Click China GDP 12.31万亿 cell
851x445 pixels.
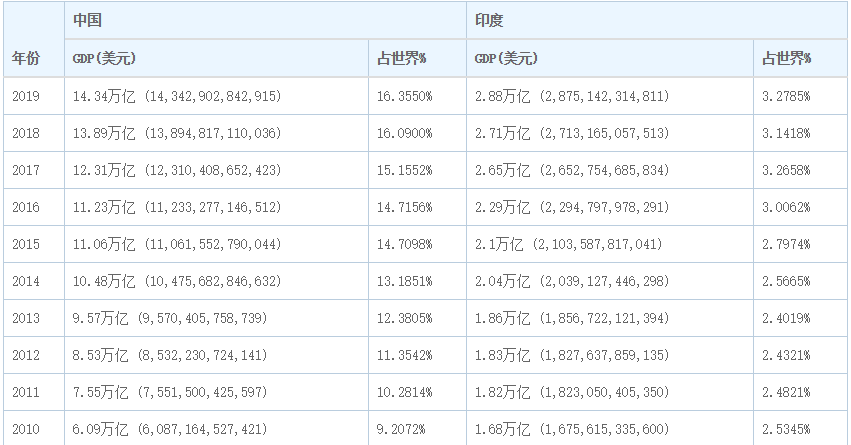[x=217, y=170]
